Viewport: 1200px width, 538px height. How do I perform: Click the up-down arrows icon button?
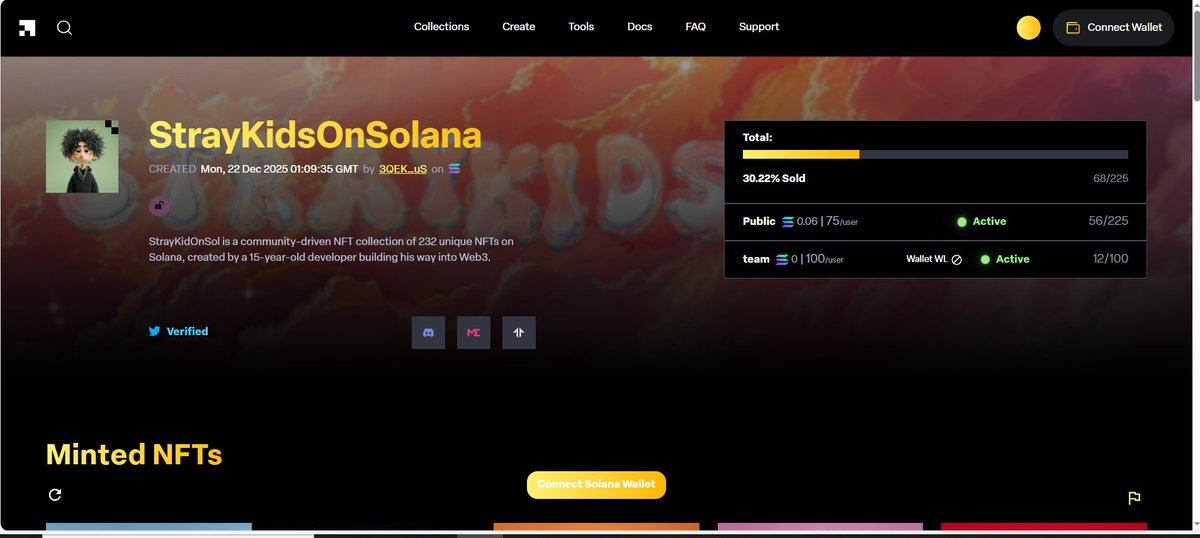click(519, 333)
